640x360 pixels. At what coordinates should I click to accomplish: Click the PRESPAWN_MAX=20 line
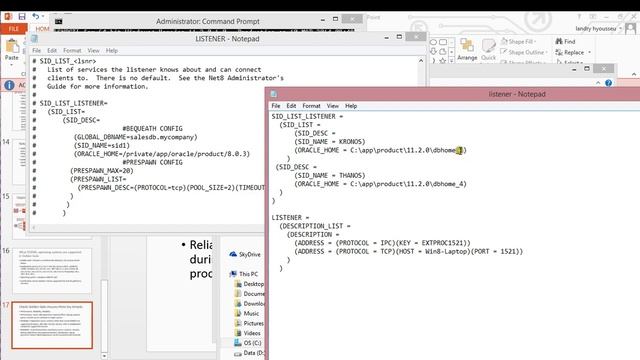click(102, 171)
